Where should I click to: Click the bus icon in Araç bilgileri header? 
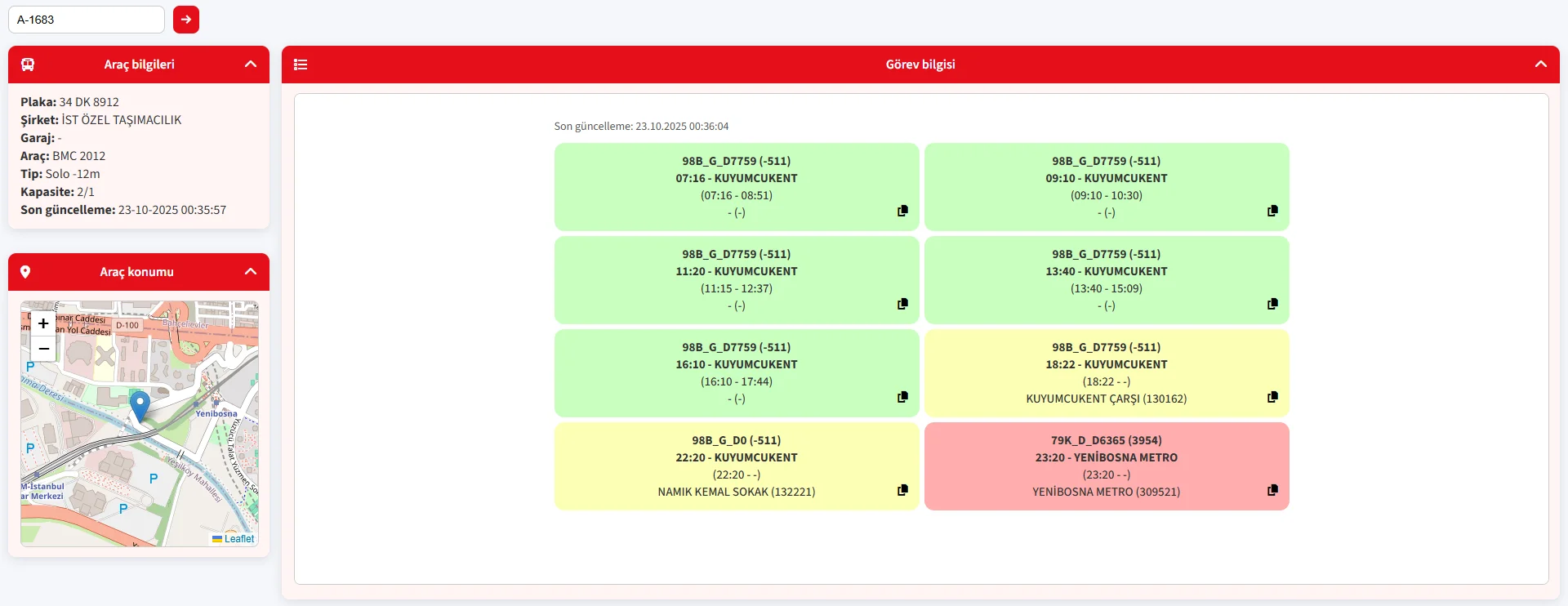coord(28,65)
